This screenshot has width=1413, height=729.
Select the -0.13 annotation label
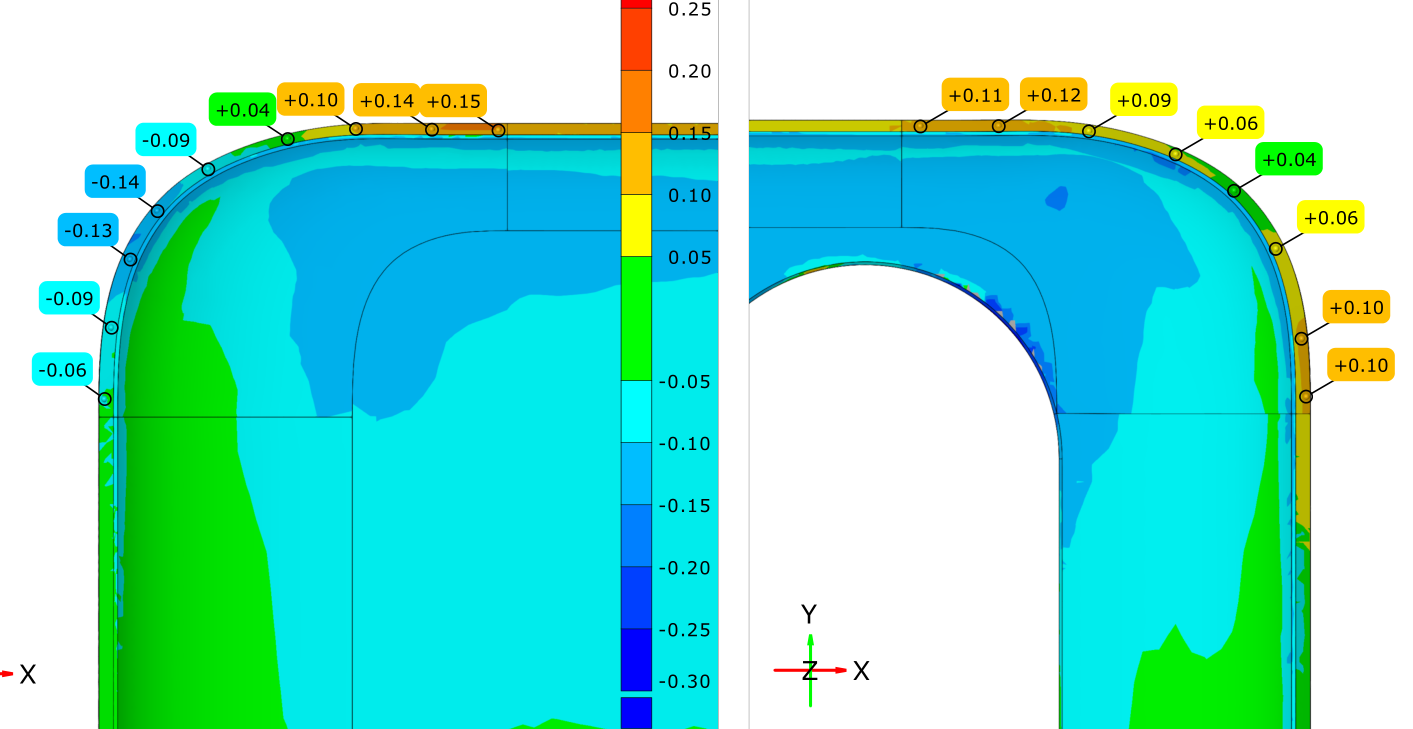(x=88, y=230)
